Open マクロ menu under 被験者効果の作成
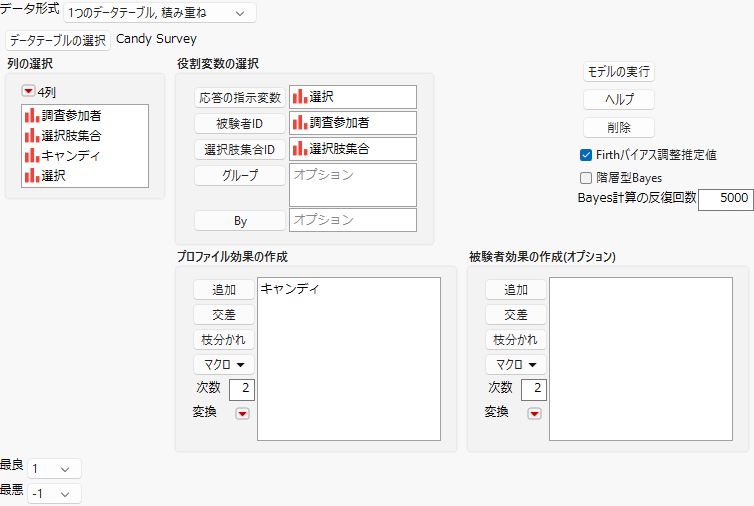The image size is (754, 506). (x=515, y=365)
